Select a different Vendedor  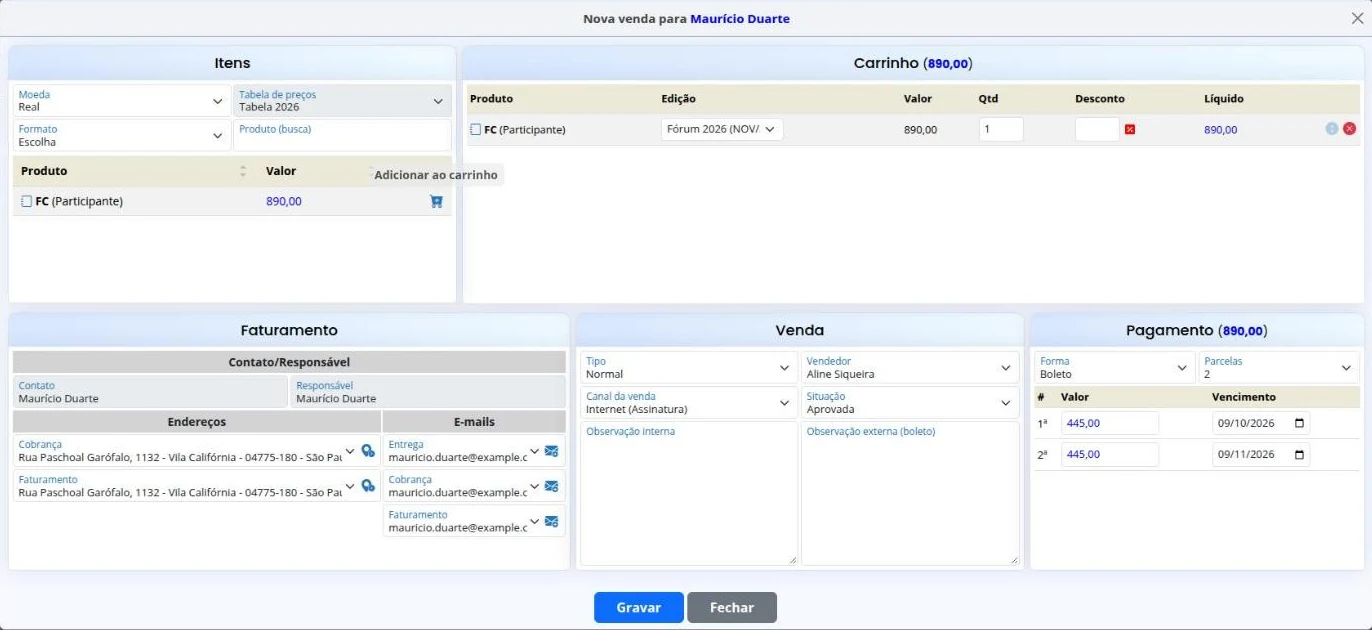click(910, 368)
